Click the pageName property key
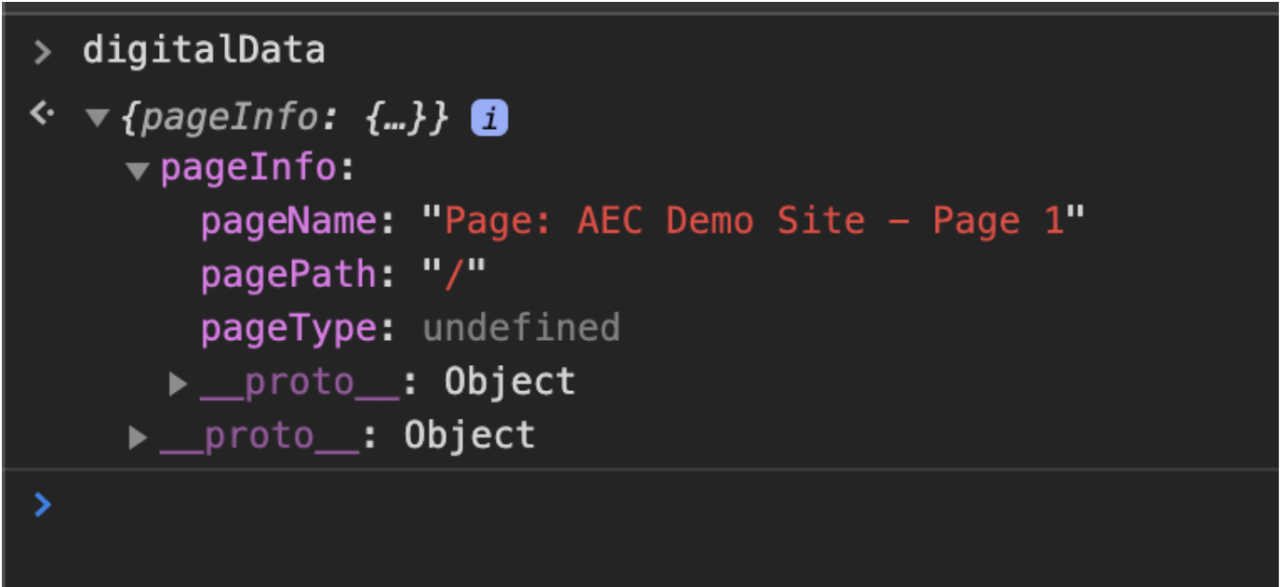 (289, 221)
